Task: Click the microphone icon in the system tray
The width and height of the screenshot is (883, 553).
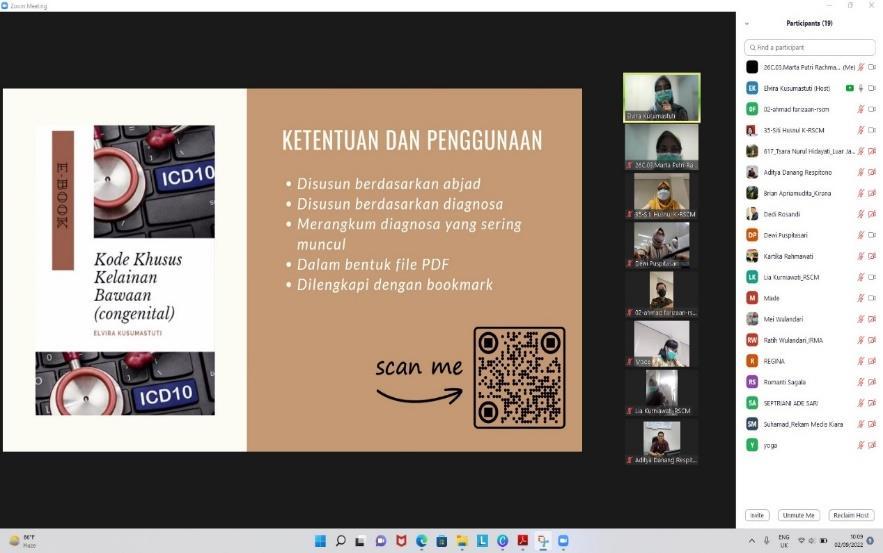Action: [x=766, y=541]
